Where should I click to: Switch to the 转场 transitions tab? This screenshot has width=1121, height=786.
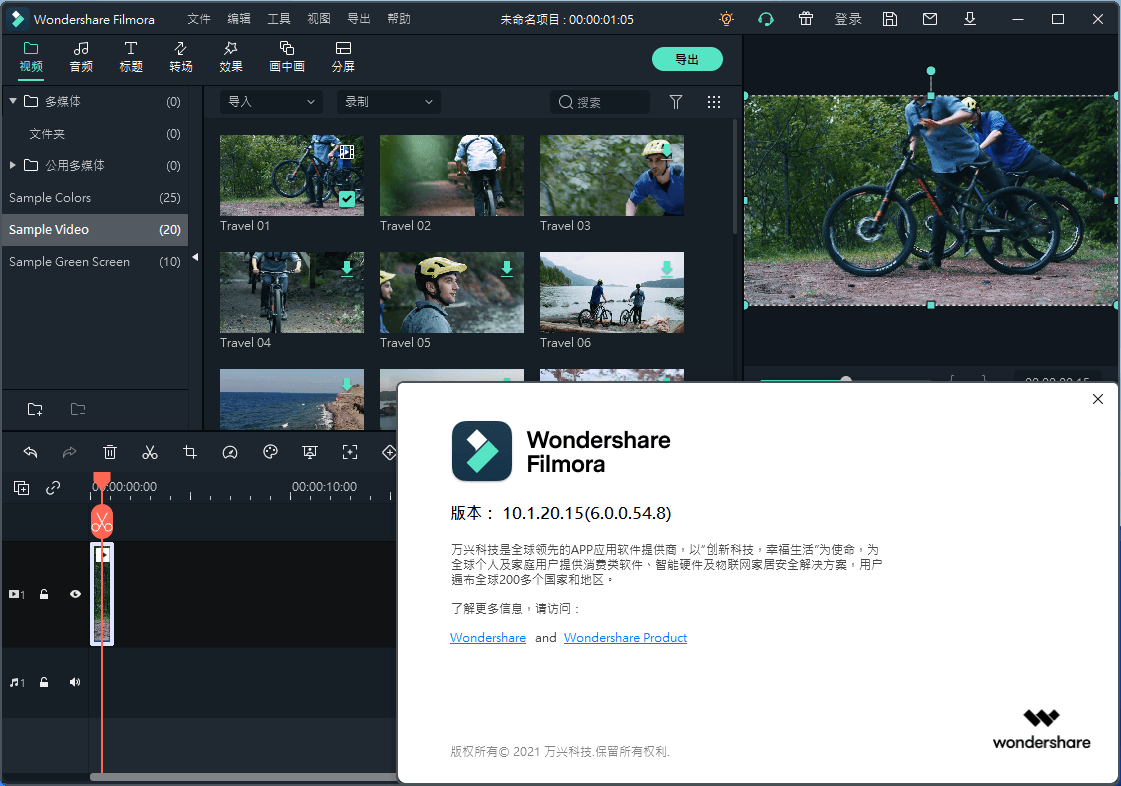pyautogui.click(x=181, y=57)
